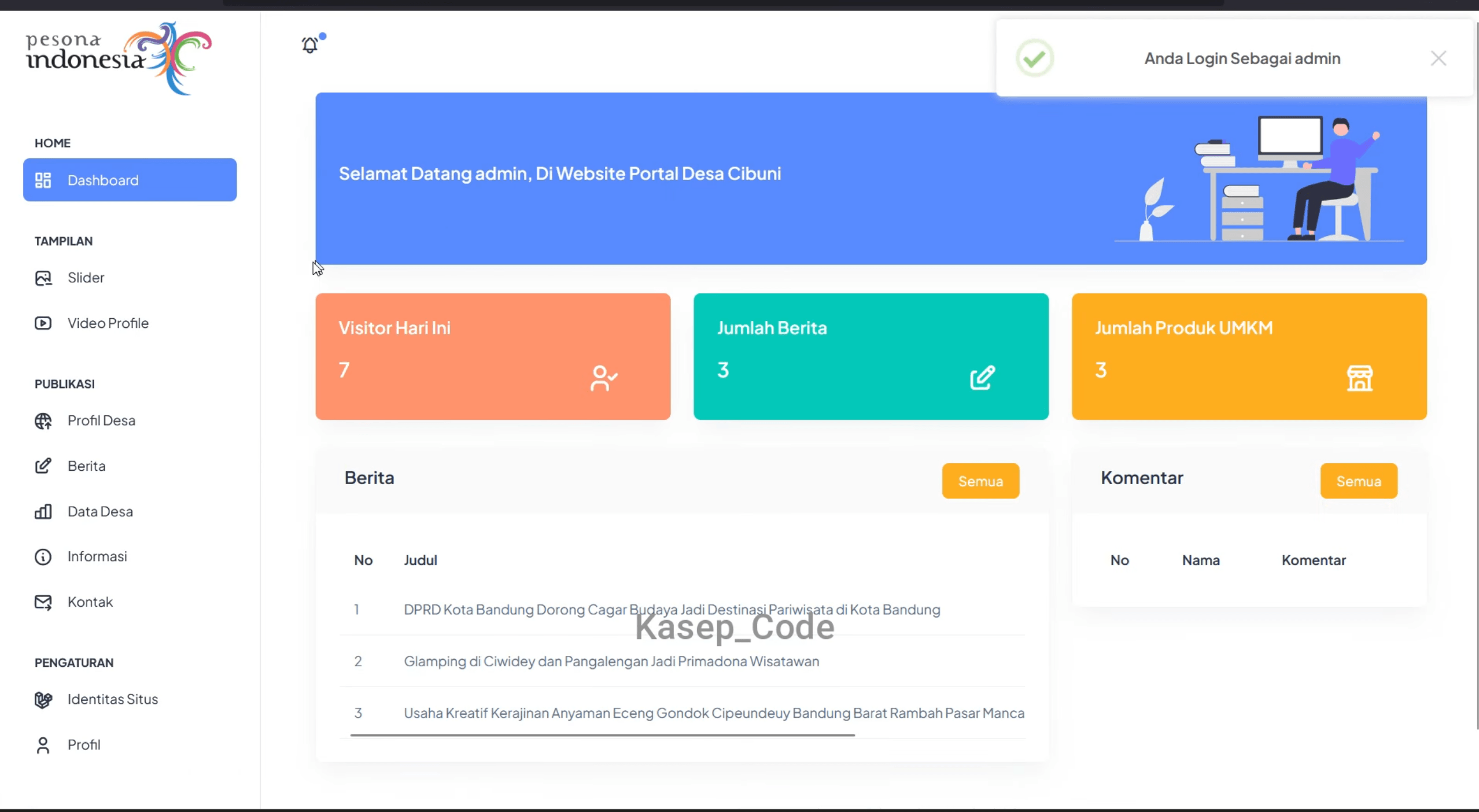Click the Slider image icon
Viewport: 1479px width, 812px height.
[x=43, y=278]
